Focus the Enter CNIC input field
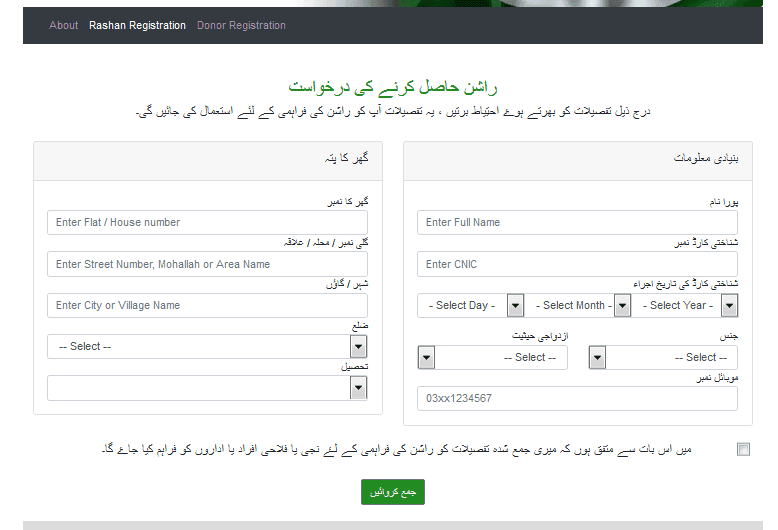The height and width of the screenshot is (530, 778). click(577, 264)
